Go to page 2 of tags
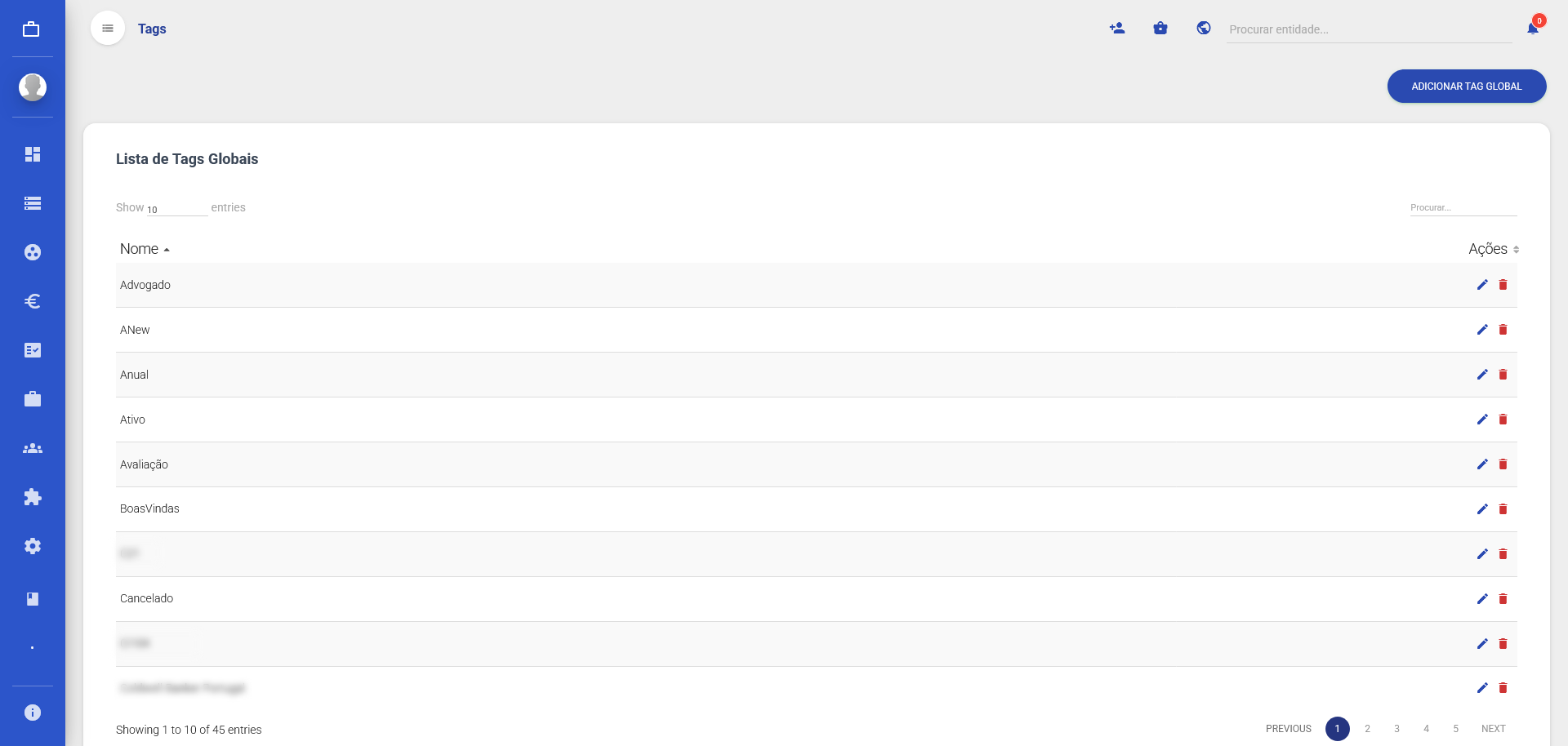The width and height of the screenshot is (1568, 746). 1367,729
